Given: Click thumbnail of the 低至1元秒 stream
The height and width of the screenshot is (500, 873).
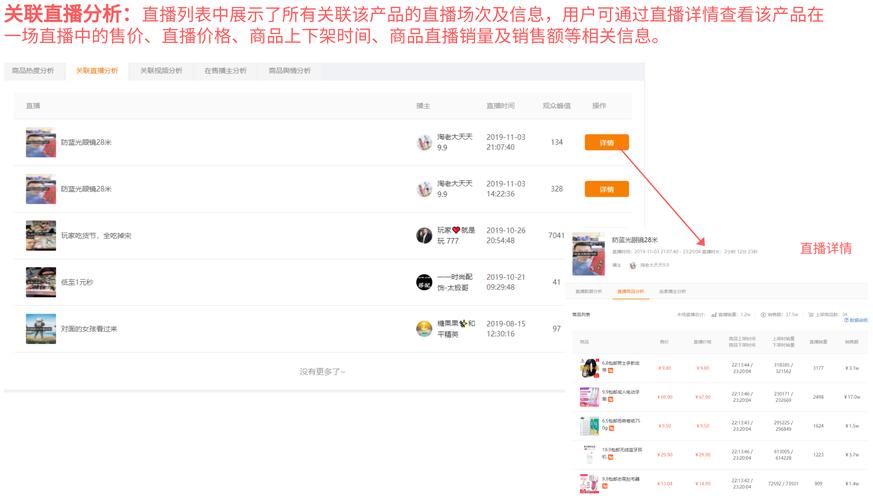Looking at the screenshot, I should pyautogui.click(x=41, y=282).
